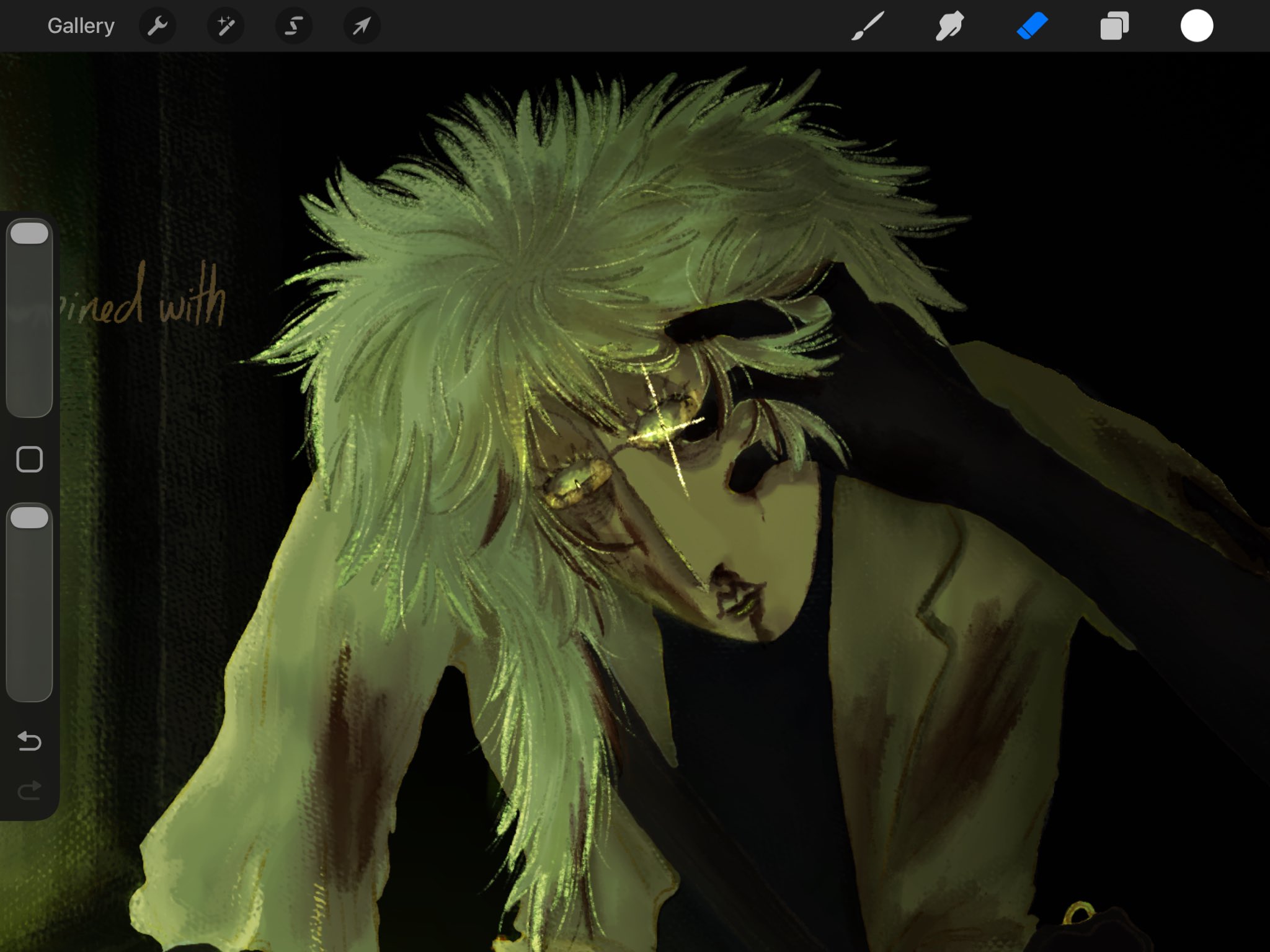Click the brush size slider handle
1270x952 pixels.
click(x=29, y=234)
